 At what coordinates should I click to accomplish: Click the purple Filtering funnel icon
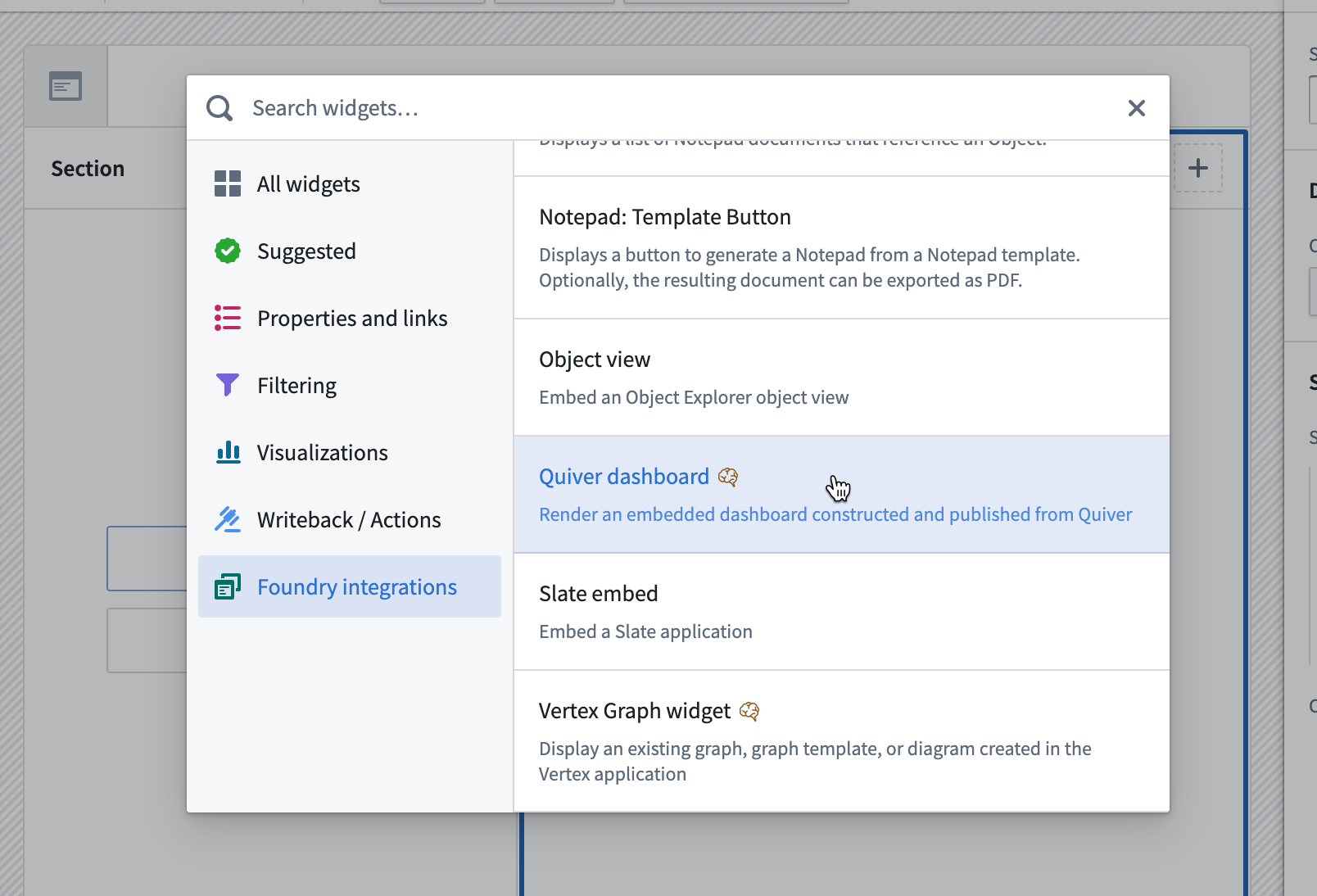[228, 385]
